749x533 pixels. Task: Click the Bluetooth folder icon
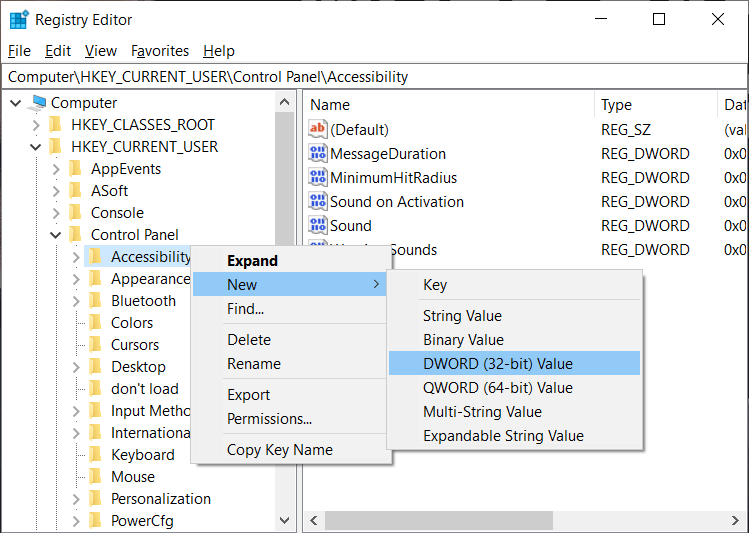[96, 300]
